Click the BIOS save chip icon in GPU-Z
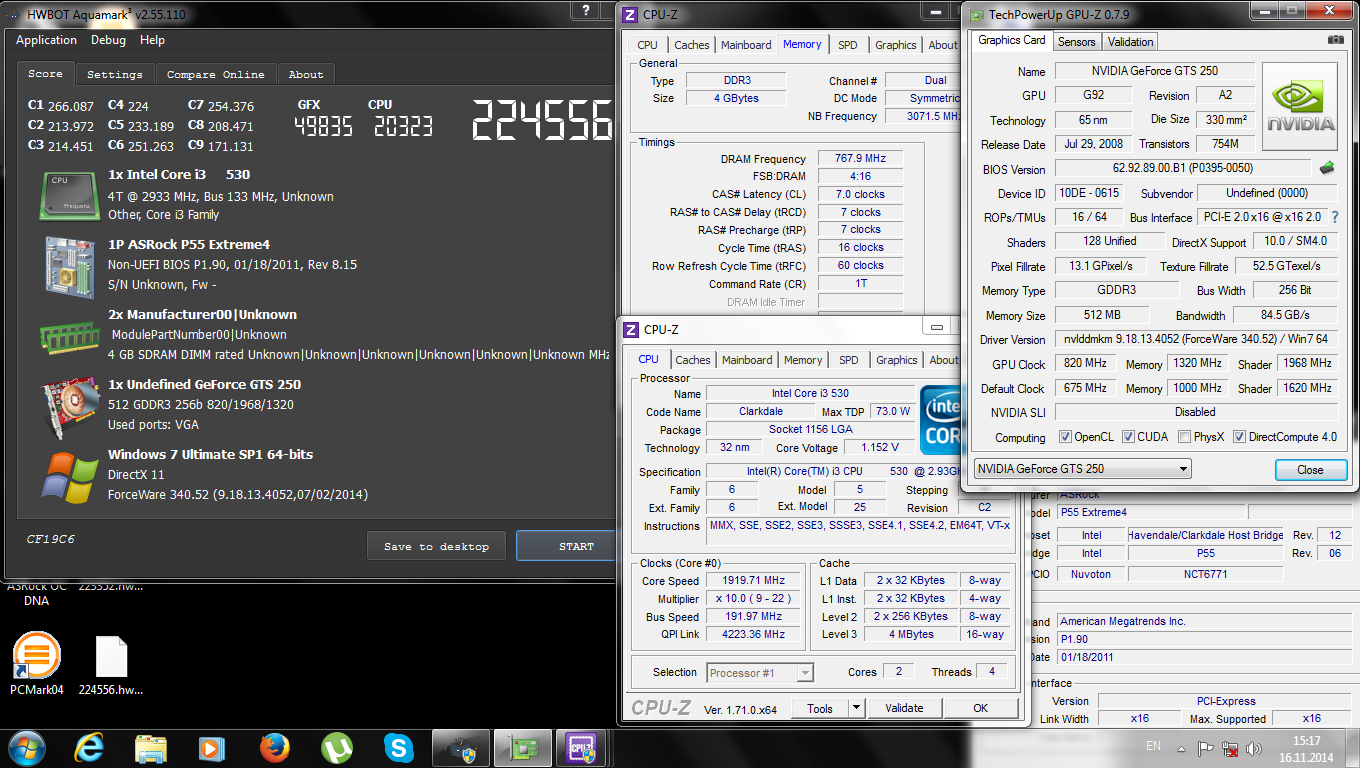Viewport: 1360px width, 768px height. point(1327,168)
